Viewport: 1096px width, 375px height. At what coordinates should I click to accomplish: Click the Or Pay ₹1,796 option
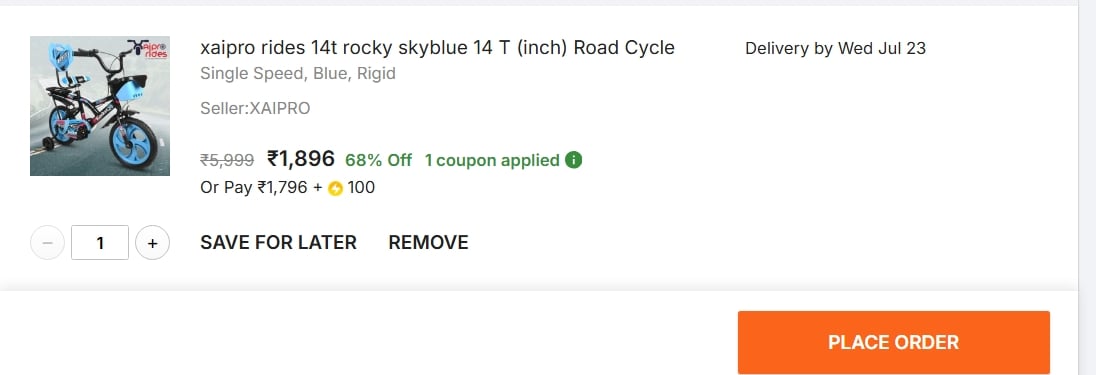pyautogui.click(x=254, y=188)
